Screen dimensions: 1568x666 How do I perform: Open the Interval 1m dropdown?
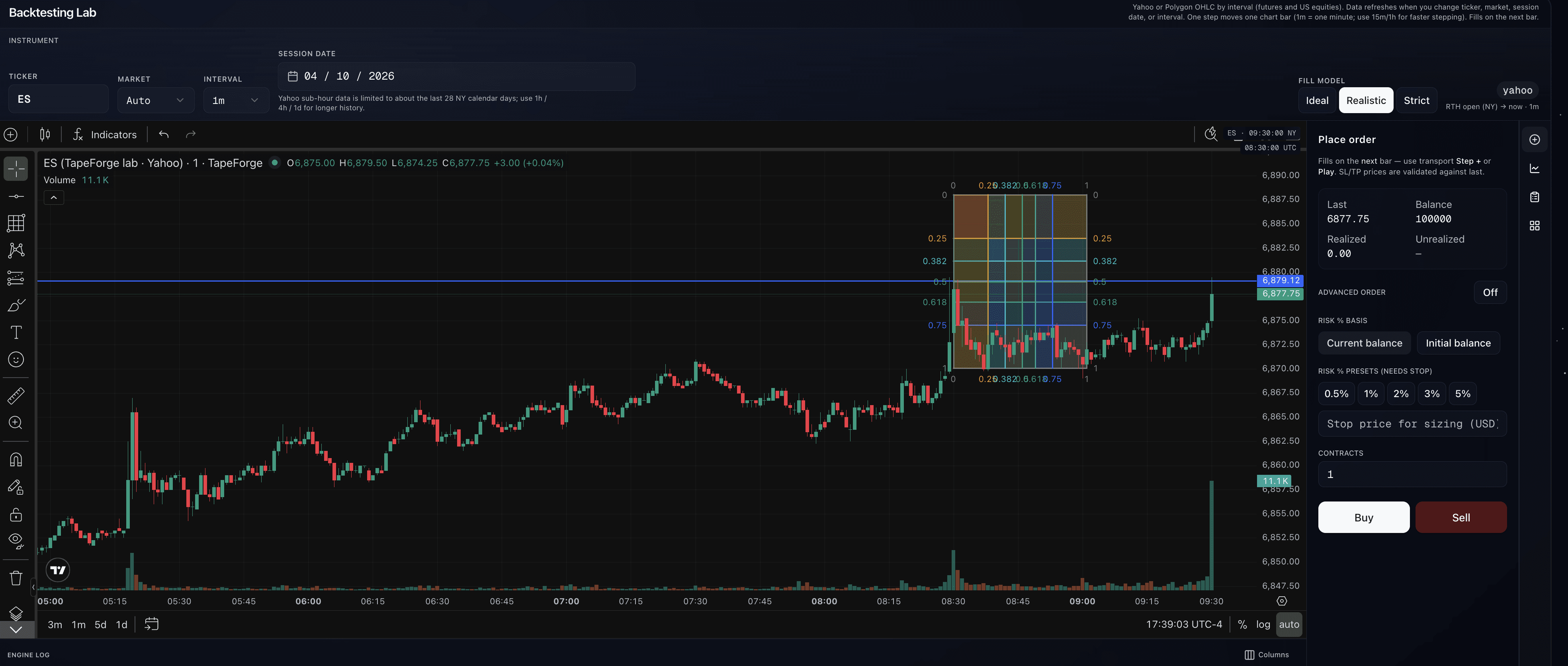(236, 100)
